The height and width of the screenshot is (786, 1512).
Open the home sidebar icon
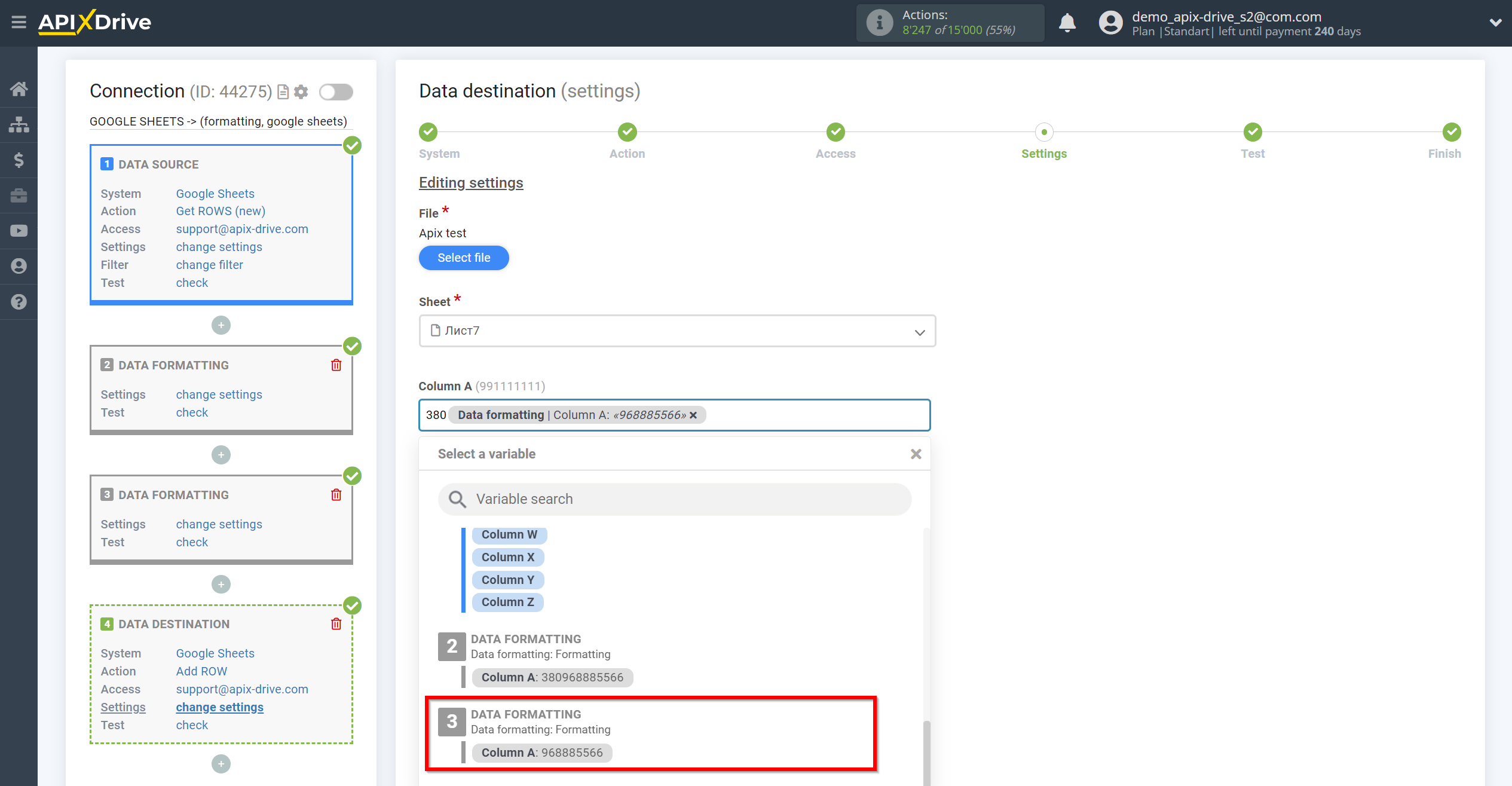click(19, 89)
